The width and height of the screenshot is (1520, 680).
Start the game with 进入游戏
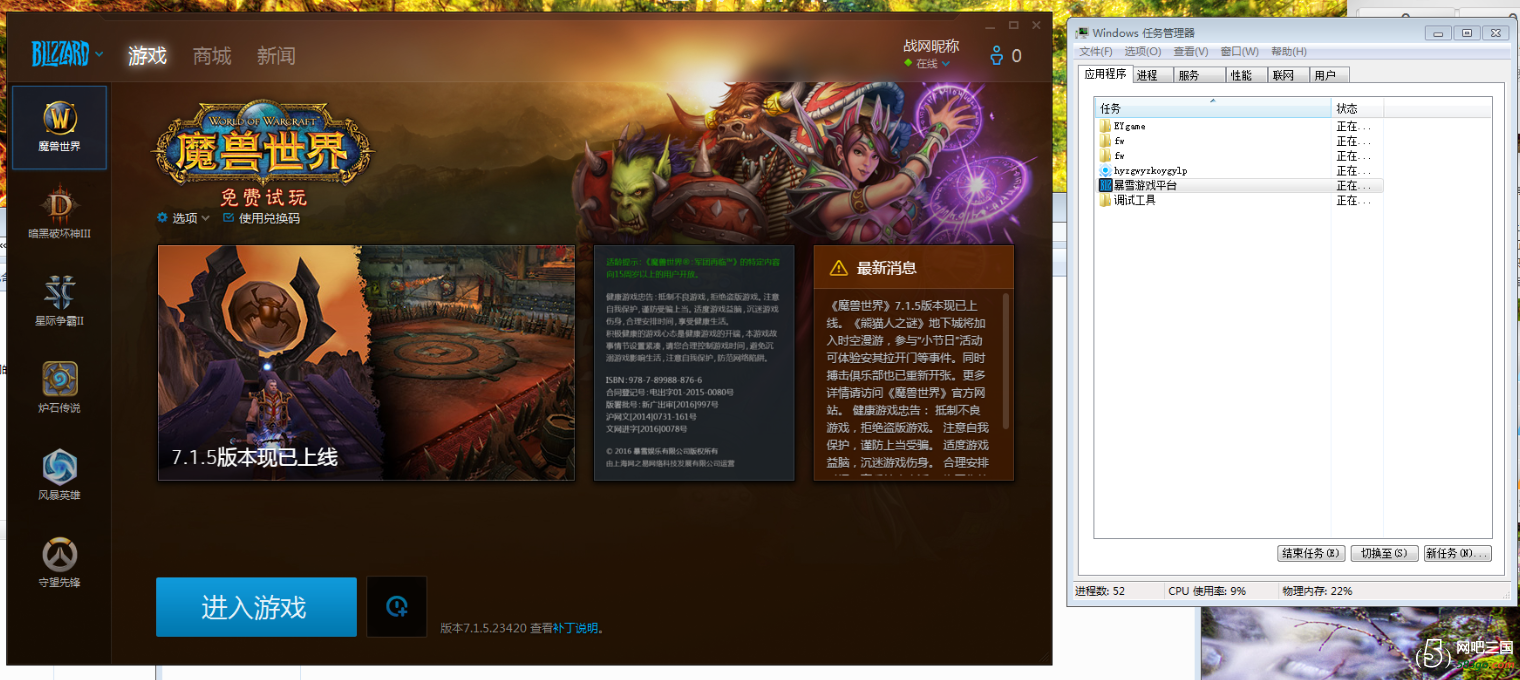click(256, 607)
